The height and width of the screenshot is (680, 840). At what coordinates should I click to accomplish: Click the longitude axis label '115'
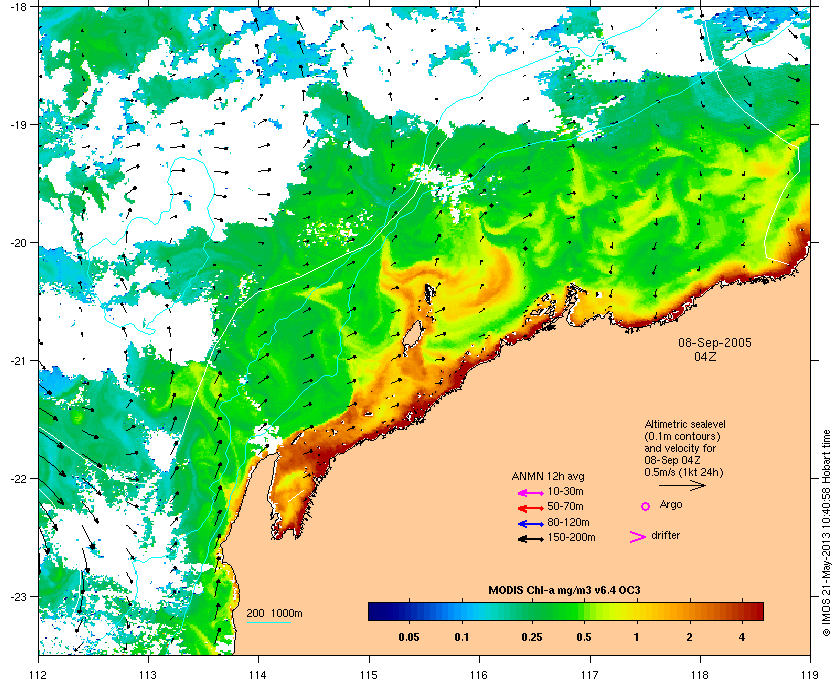tap(369, 675)
